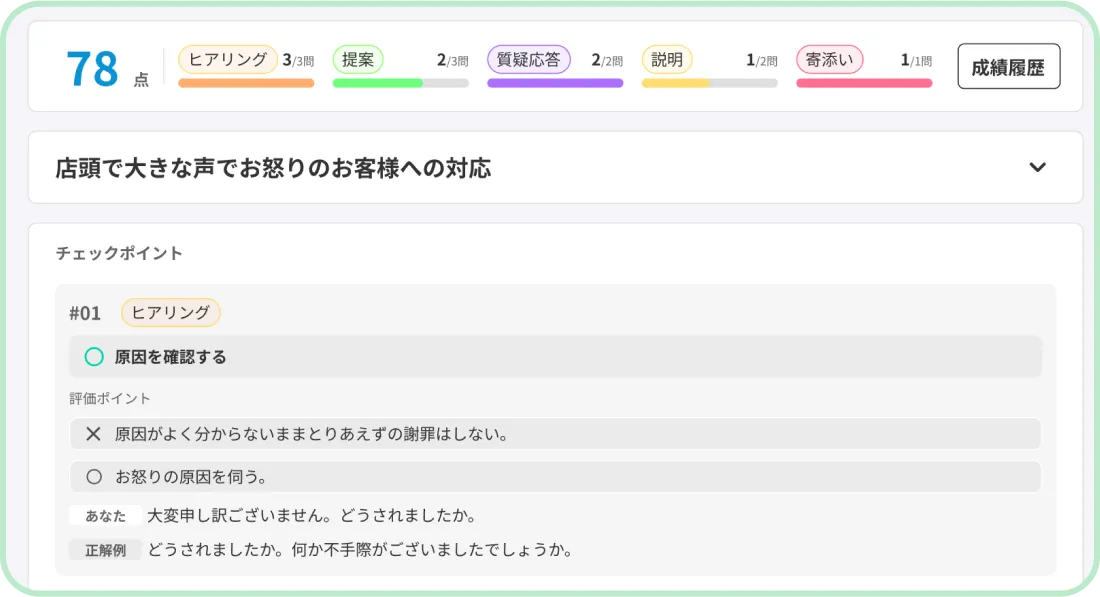Select the 説明 category badge
This screenshot has width=1100, height=597.
tap(666, 59)
